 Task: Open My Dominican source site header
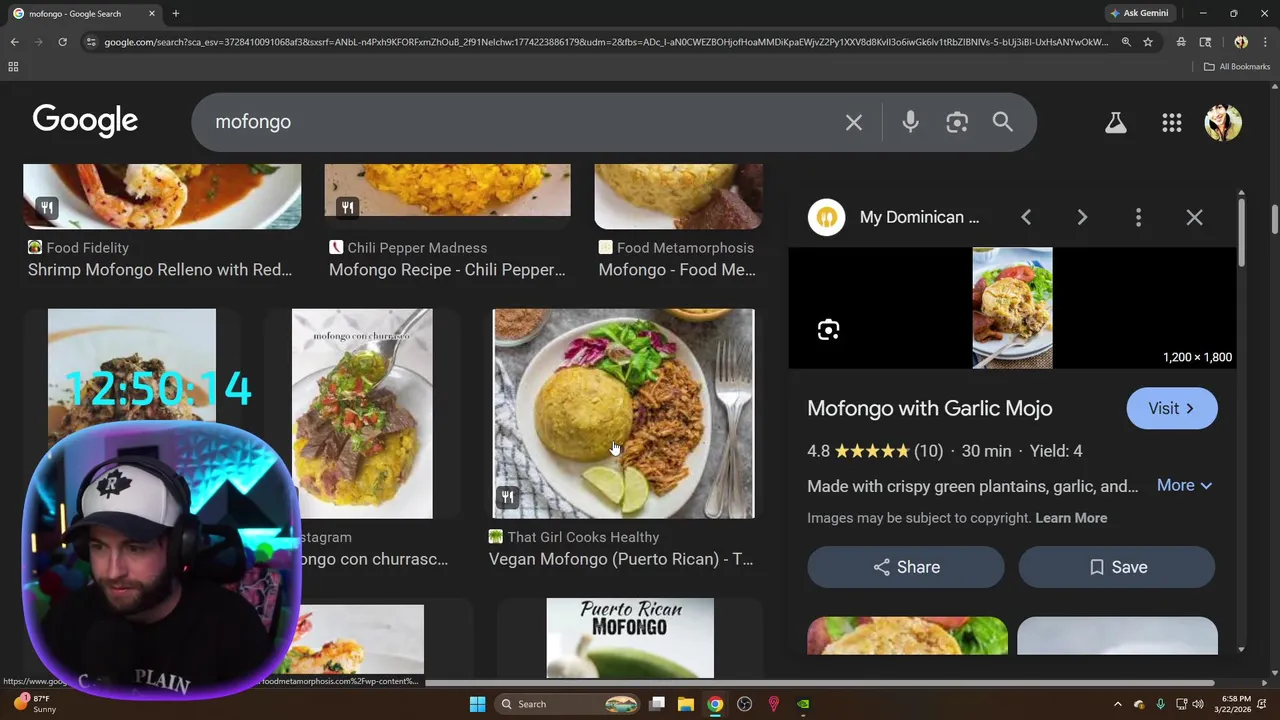pyautogui.click(x=894, y=217)
